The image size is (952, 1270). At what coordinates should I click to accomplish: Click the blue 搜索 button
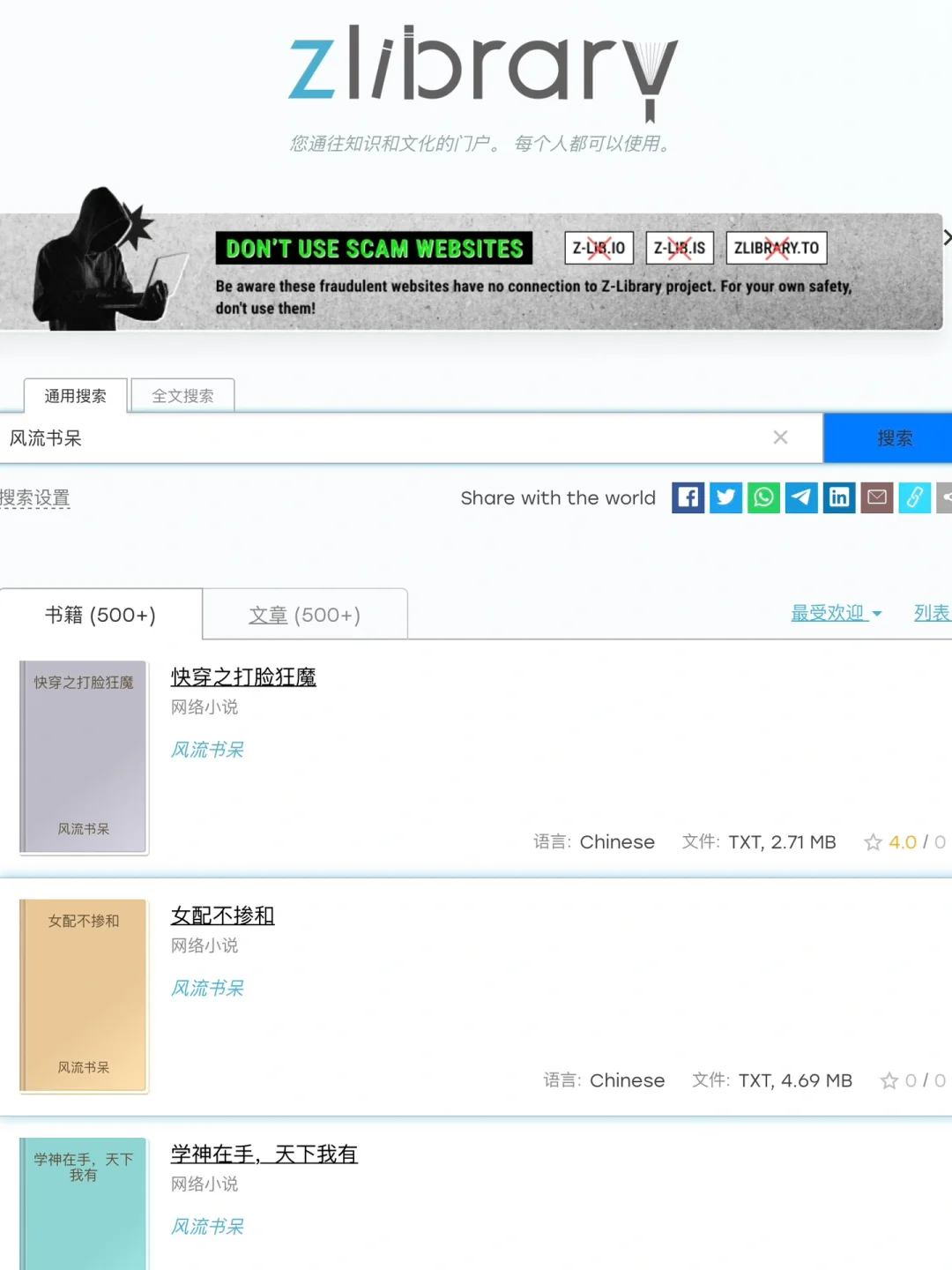pos(889,438)
